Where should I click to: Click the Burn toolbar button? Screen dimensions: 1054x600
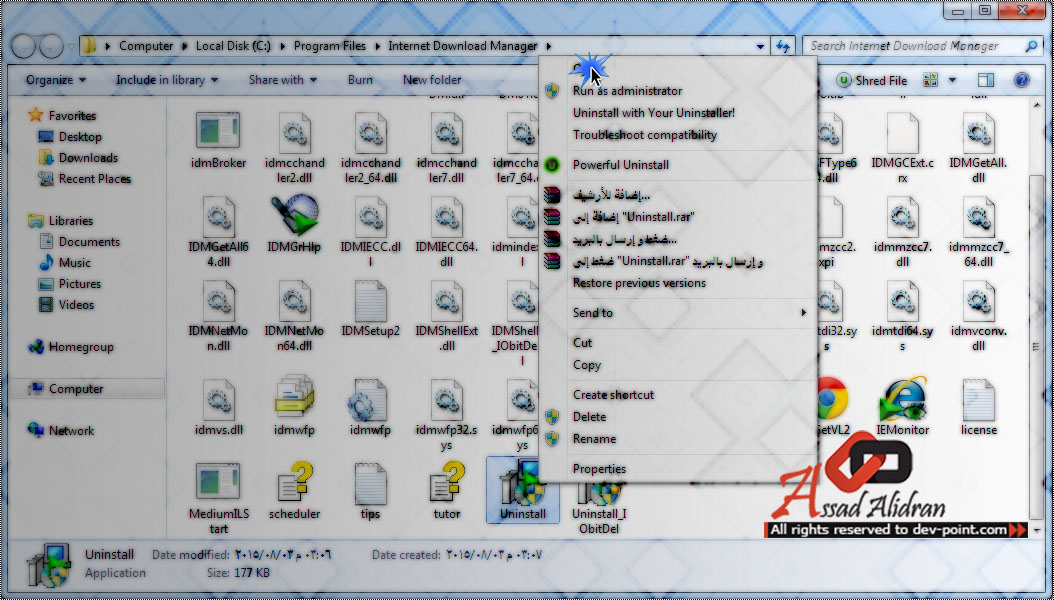[x=360, y=80]
